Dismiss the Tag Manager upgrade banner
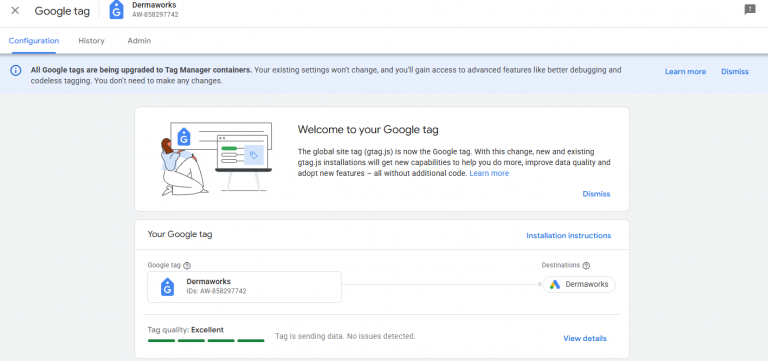The width and height of the screenshot is (768, 361). pyautogui.click(x=735, y=72)
